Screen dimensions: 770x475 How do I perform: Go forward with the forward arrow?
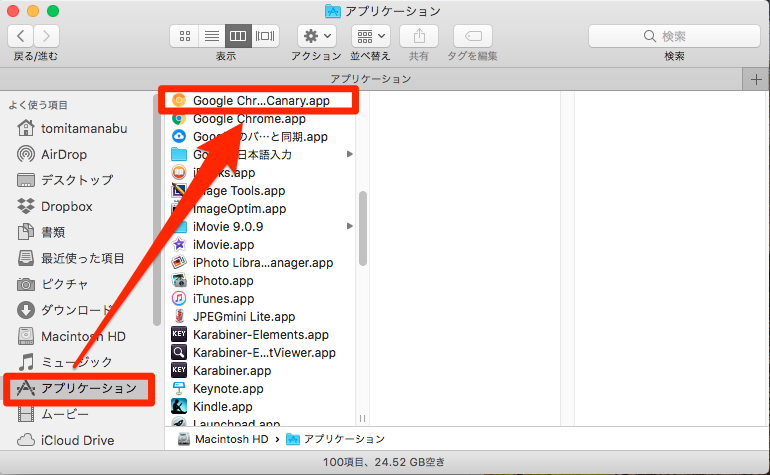[x=47, y=36]
